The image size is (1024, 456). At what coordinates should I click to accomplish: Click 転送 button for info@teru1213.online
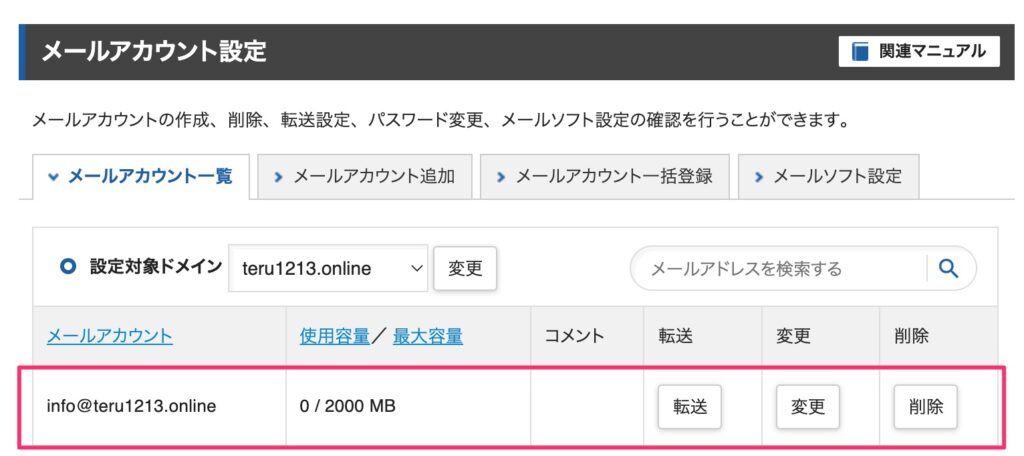[x=690, y=406]
